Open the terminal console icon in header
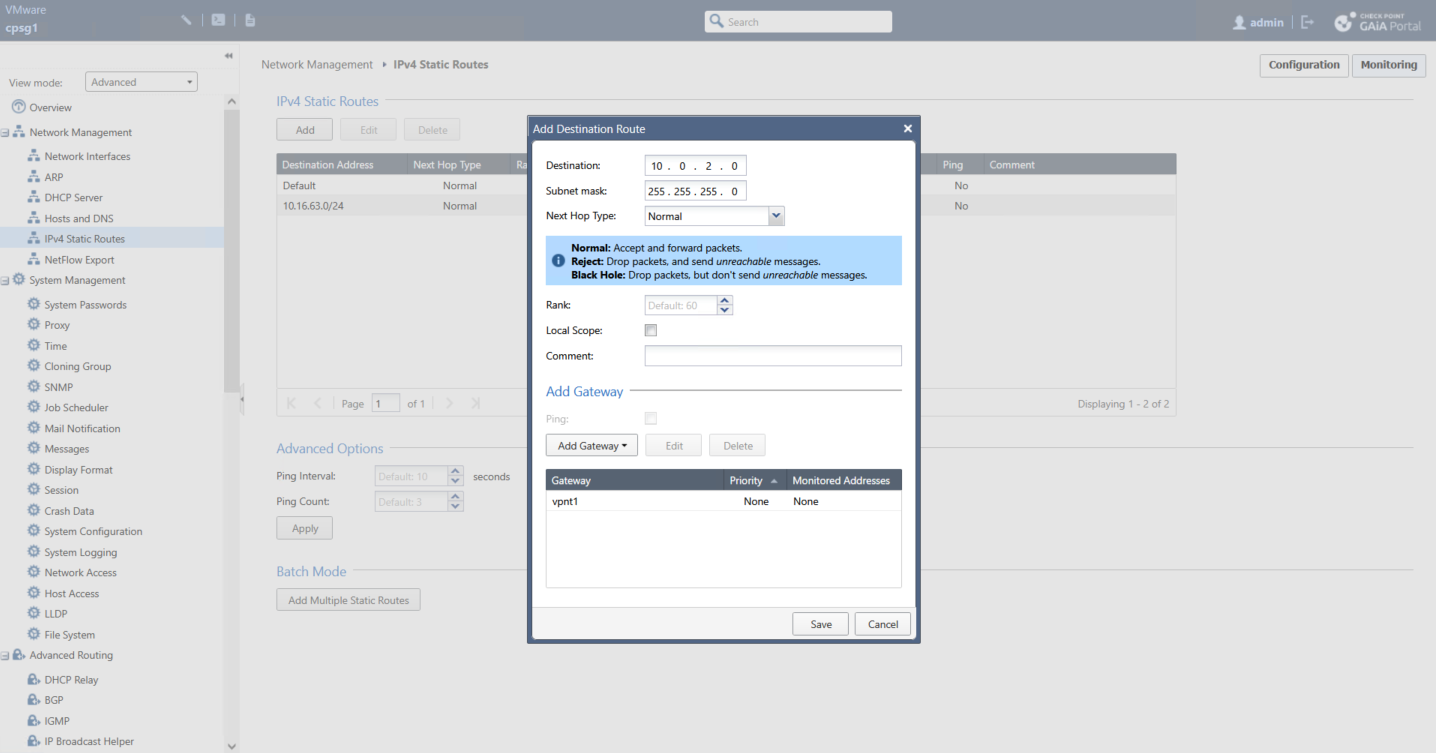Screen dimensions: 1436x753 [218, 20]
